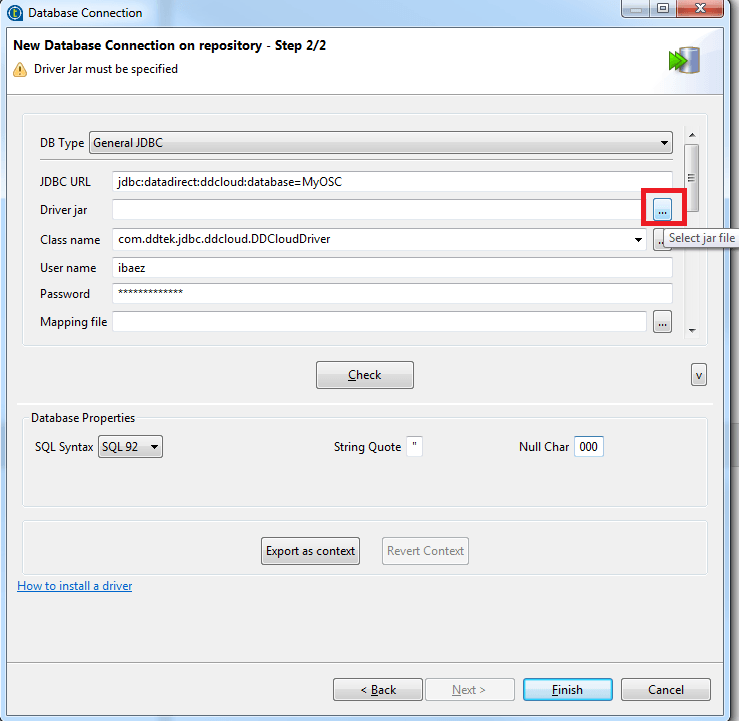Click the scrollbar down arrow
The height and width of the screenshot is (721, 739).
[692, 330]
